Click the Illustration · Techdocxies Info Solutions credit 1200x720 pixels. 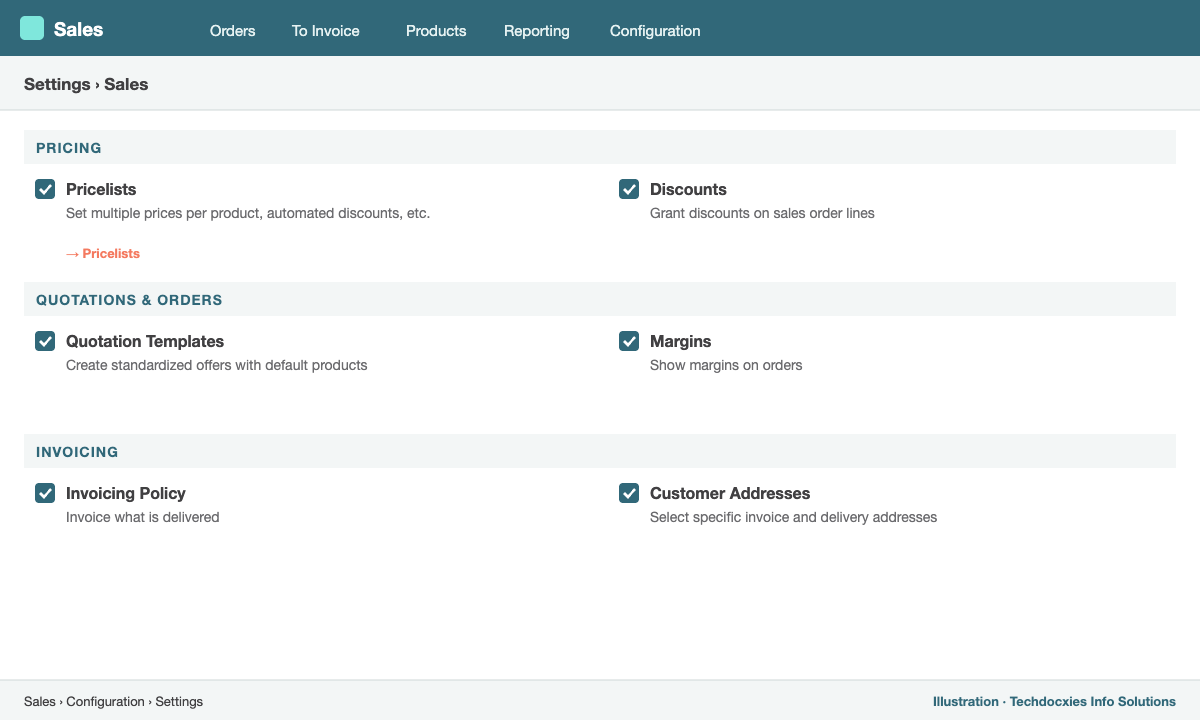tap(1054, 702)
